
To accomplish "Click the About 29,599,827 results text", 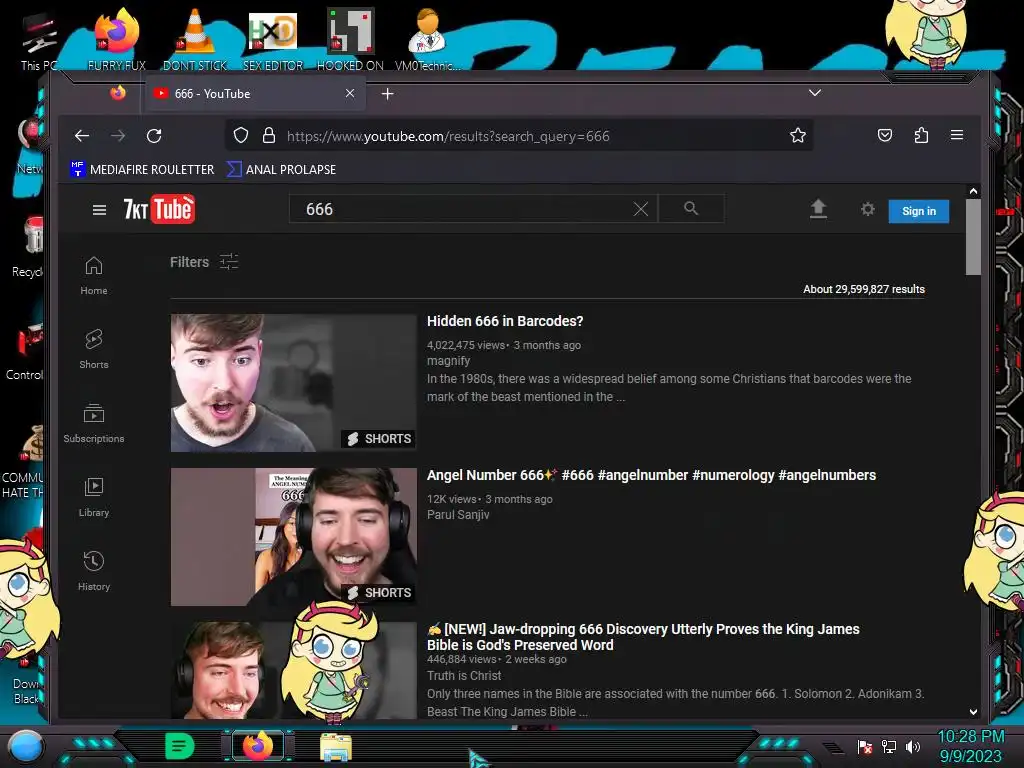I will [x=863, y=289].
